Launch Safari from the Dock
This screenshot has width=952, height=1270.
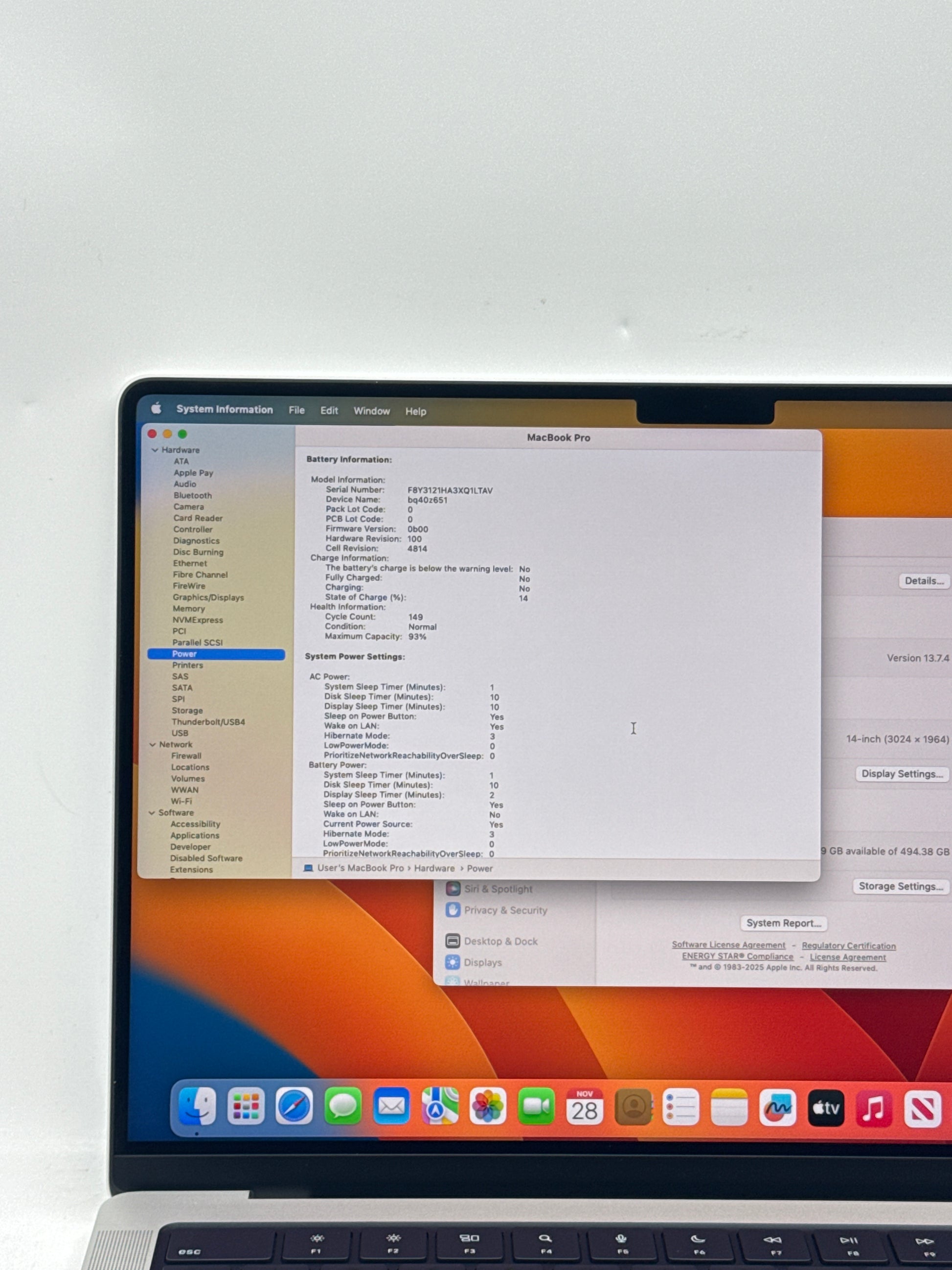(295, 1106)
